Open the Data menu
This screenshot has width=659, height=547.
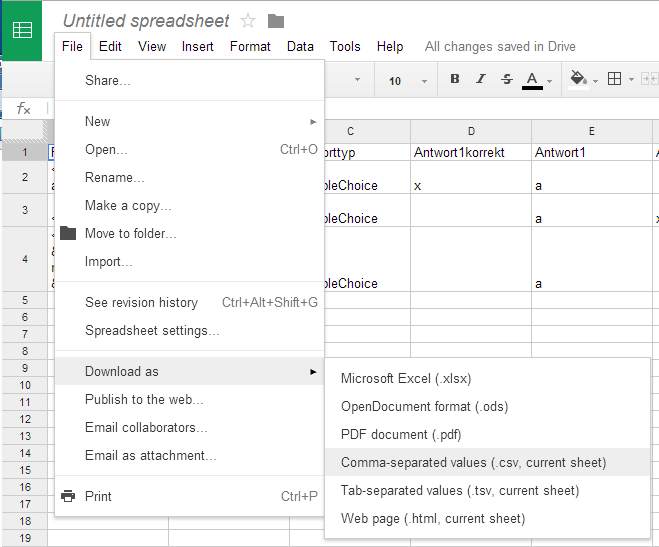pyautogui.click(x=300, y=46)
